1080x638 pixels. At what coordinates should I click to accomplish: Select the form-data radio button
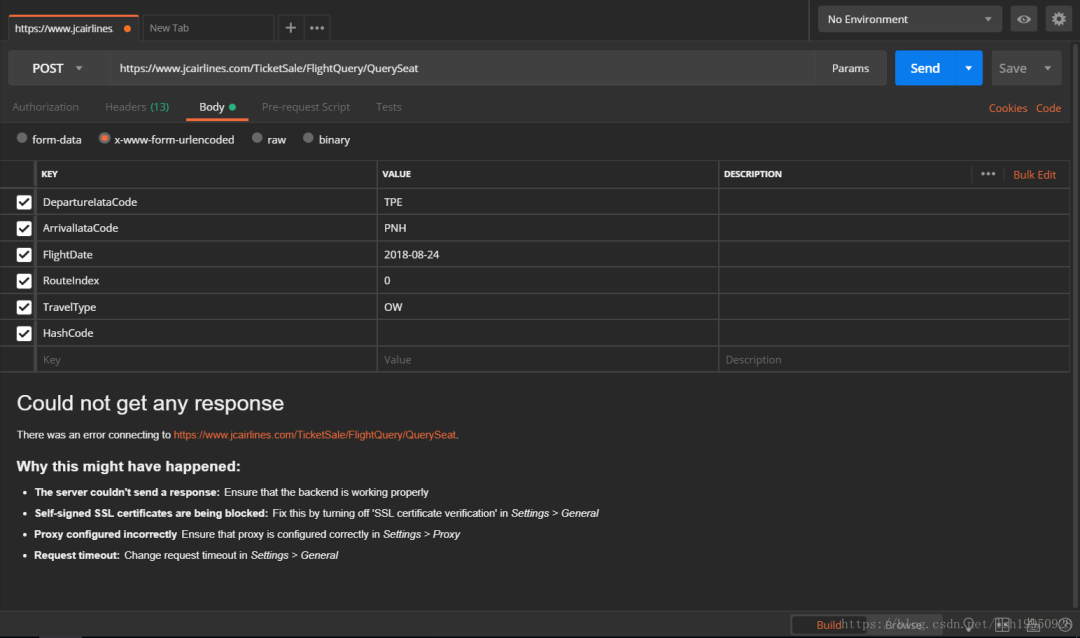pos(22,138)
